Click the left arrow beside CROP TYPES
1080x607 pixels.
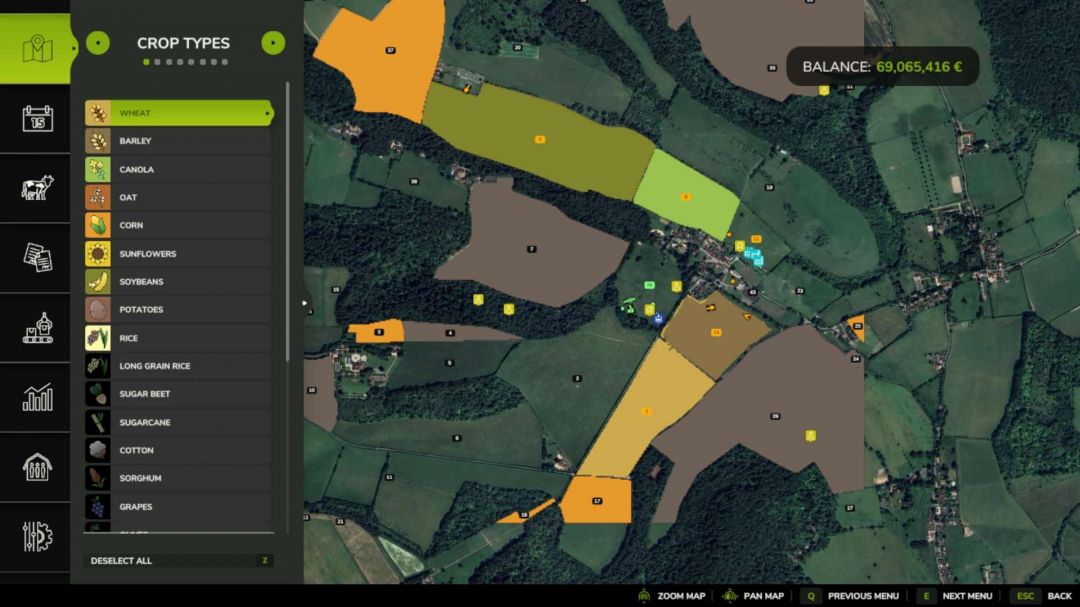[96, 43]
